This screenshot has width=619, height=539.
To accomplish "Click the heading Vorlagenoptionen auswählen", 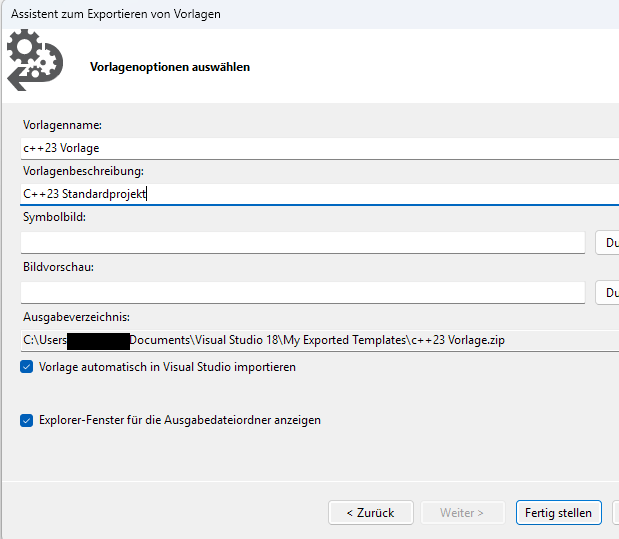I will coord(170,67).
